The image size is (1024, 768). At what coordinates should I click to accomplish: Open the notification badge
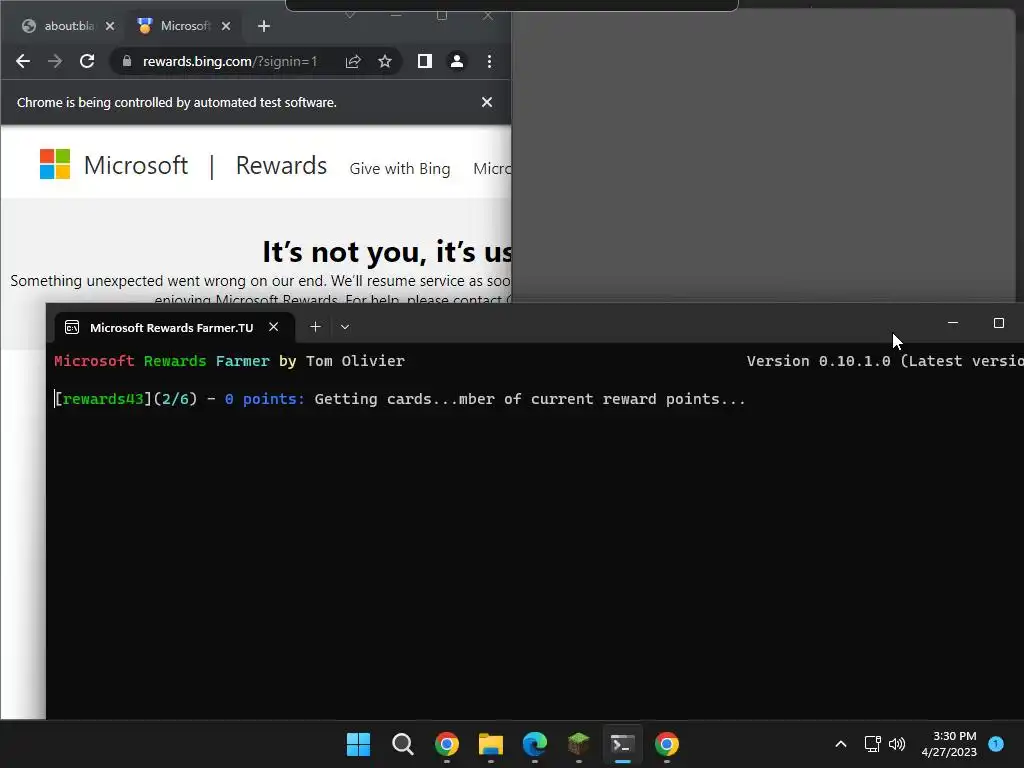point(996,743)
